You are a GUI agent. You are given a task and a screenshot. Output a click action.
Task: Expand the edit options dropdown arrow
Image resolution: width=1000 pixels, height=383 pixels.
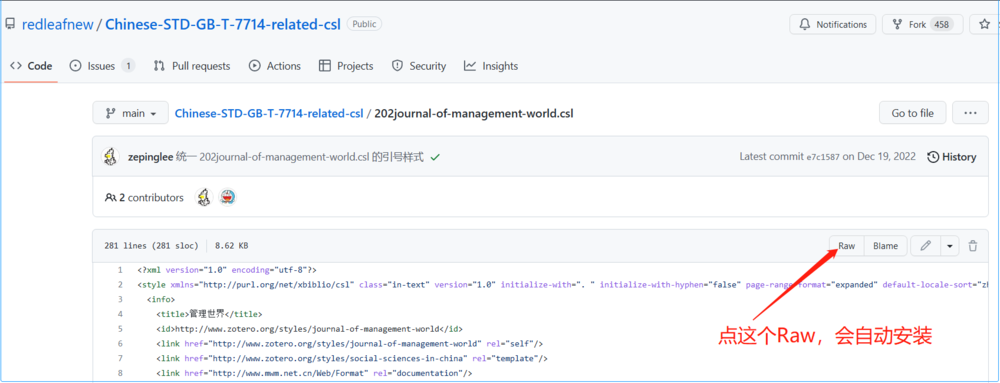950,246
